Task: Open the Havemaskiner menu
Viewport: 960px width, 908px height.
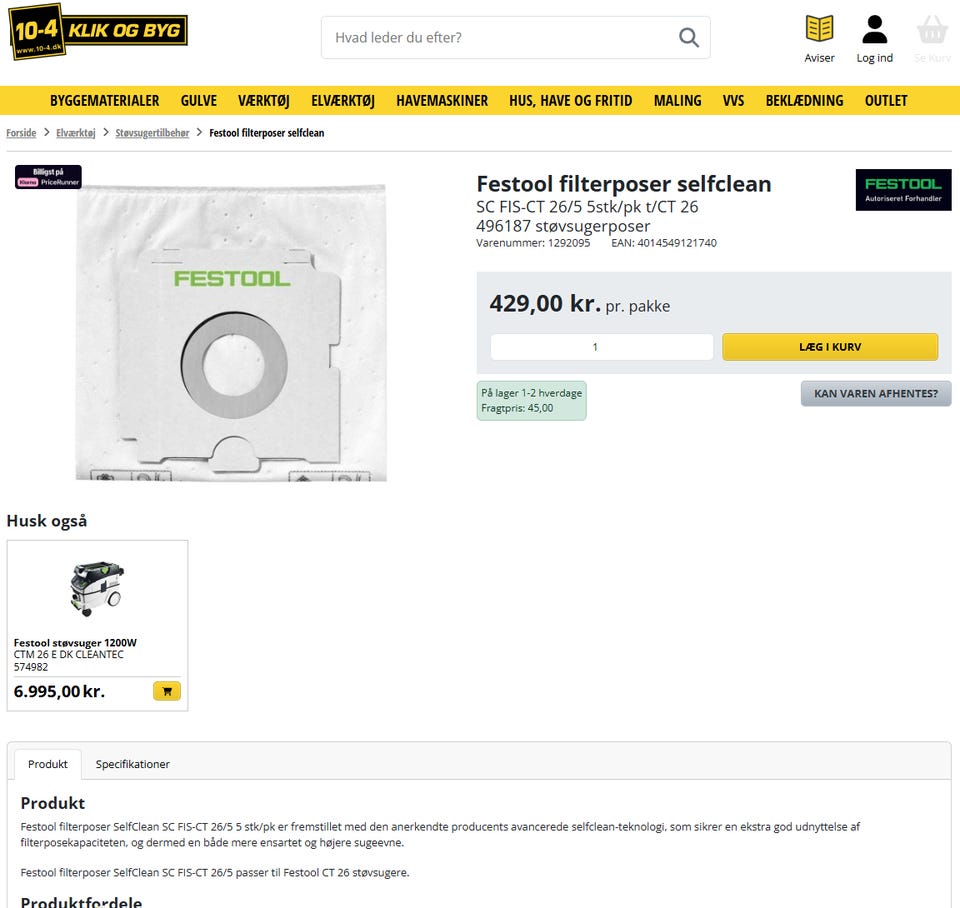Action: (x=442, y=101)
